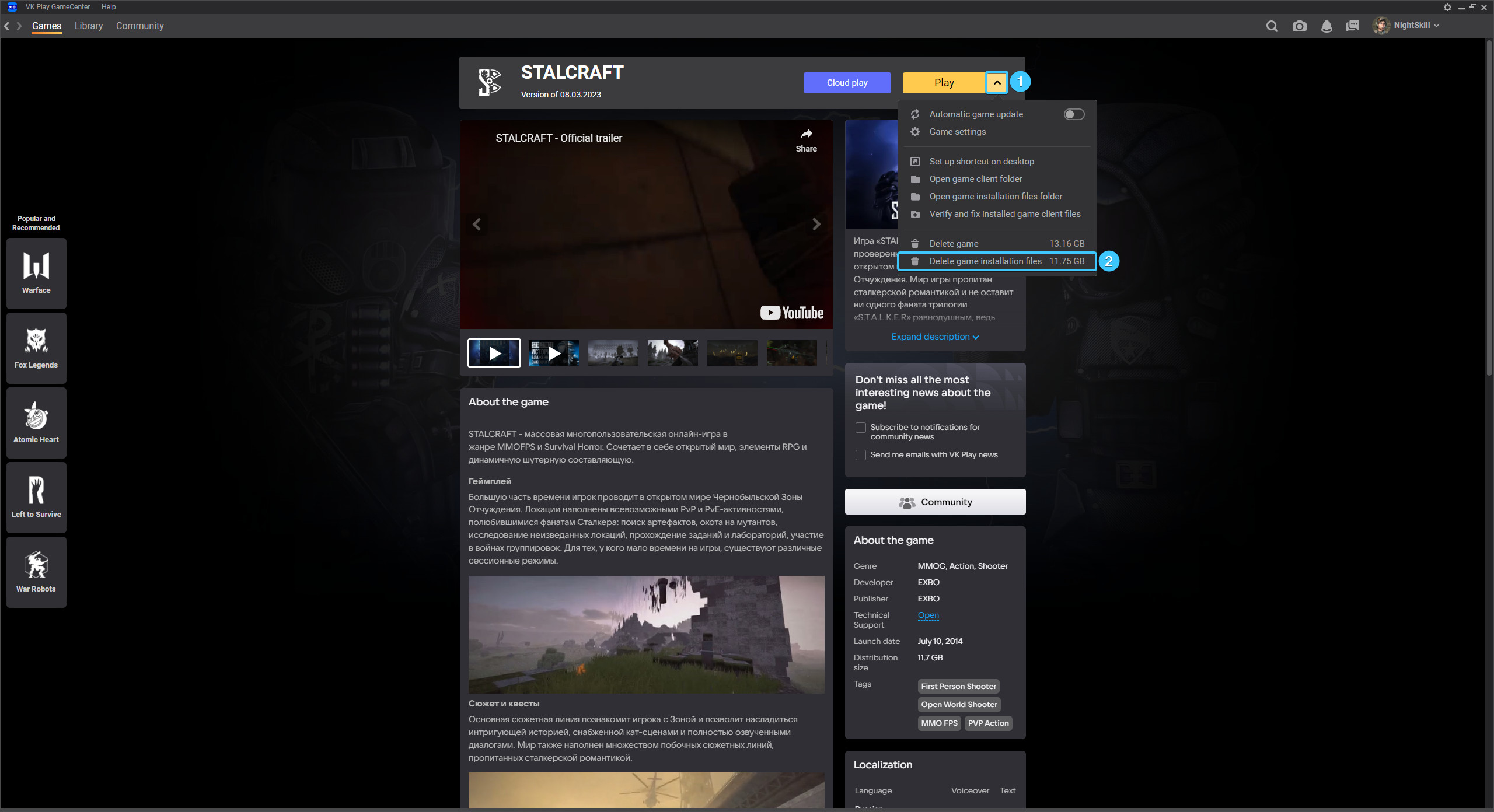1494x812 pixels.
Task: Click the trash icon beside Delete game
Action: point(915,244)
